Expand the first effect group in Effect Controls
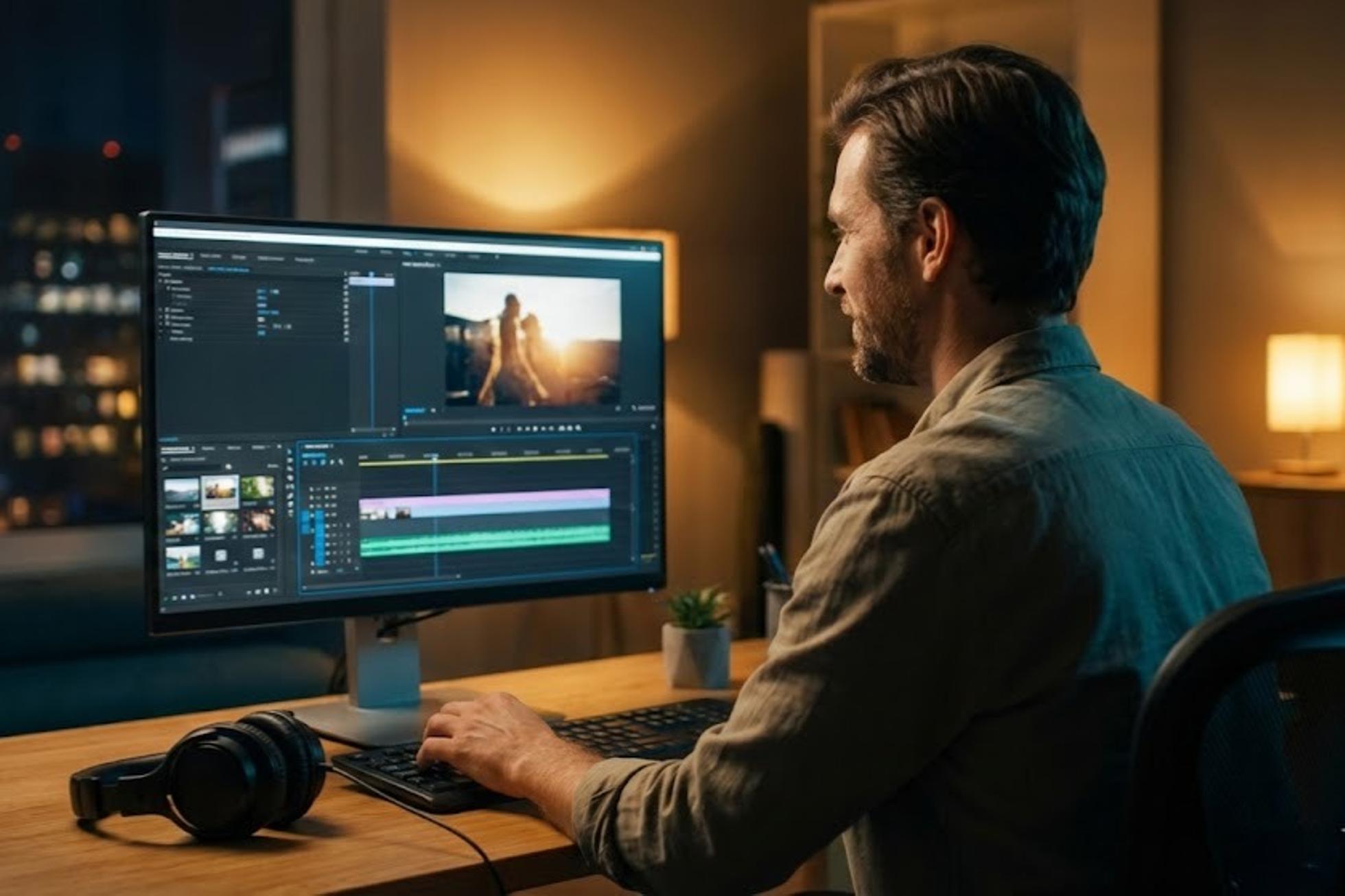The image size is (1345, 896). point(160,281)
